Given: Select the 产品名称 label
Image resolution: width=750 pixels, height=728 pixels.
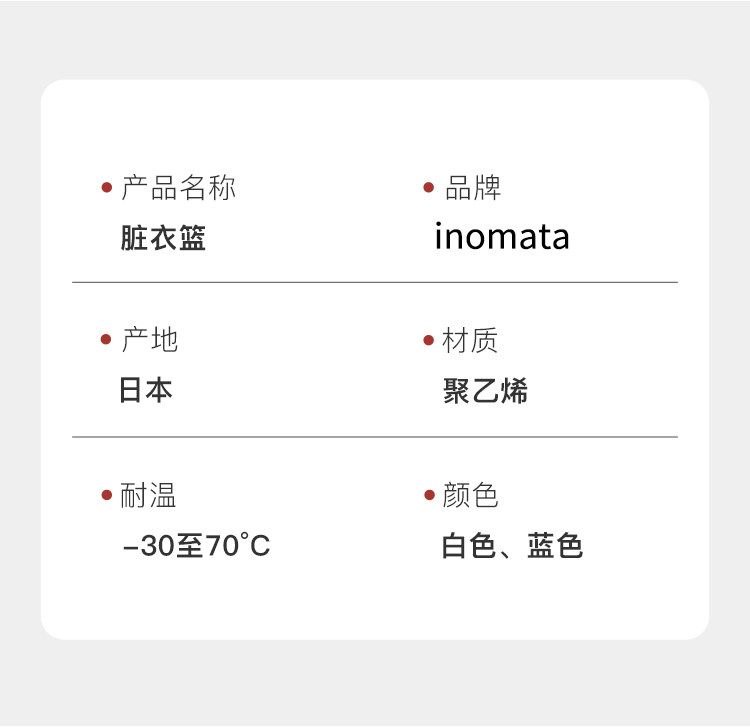Looking at the screenshot, I should point(178,188).
